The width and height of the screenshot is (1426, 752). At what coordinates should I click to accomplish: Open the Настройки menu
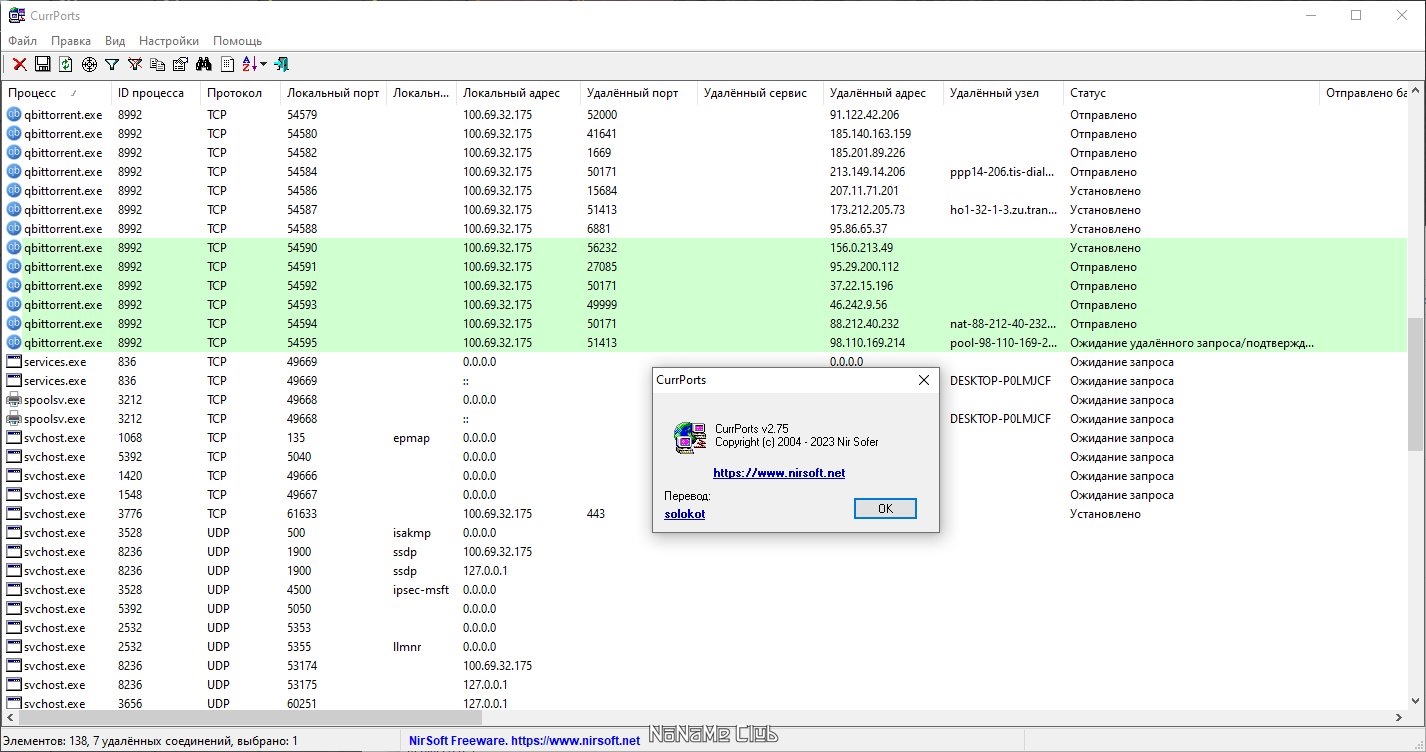pyautogui.click(x=169, y=41)
